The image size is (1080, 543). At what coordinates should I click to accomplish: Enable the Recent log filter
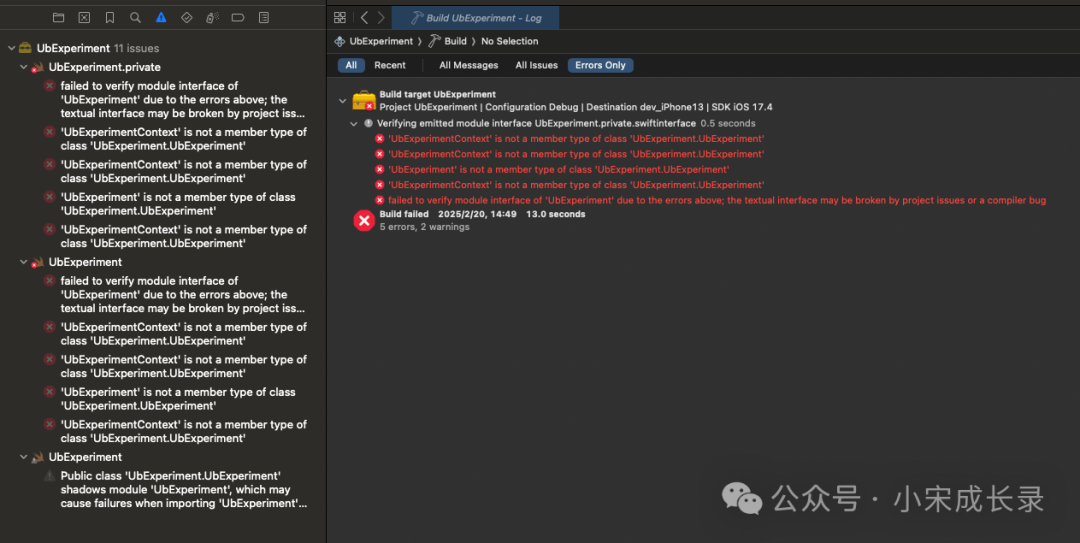(x=390, y=65)
